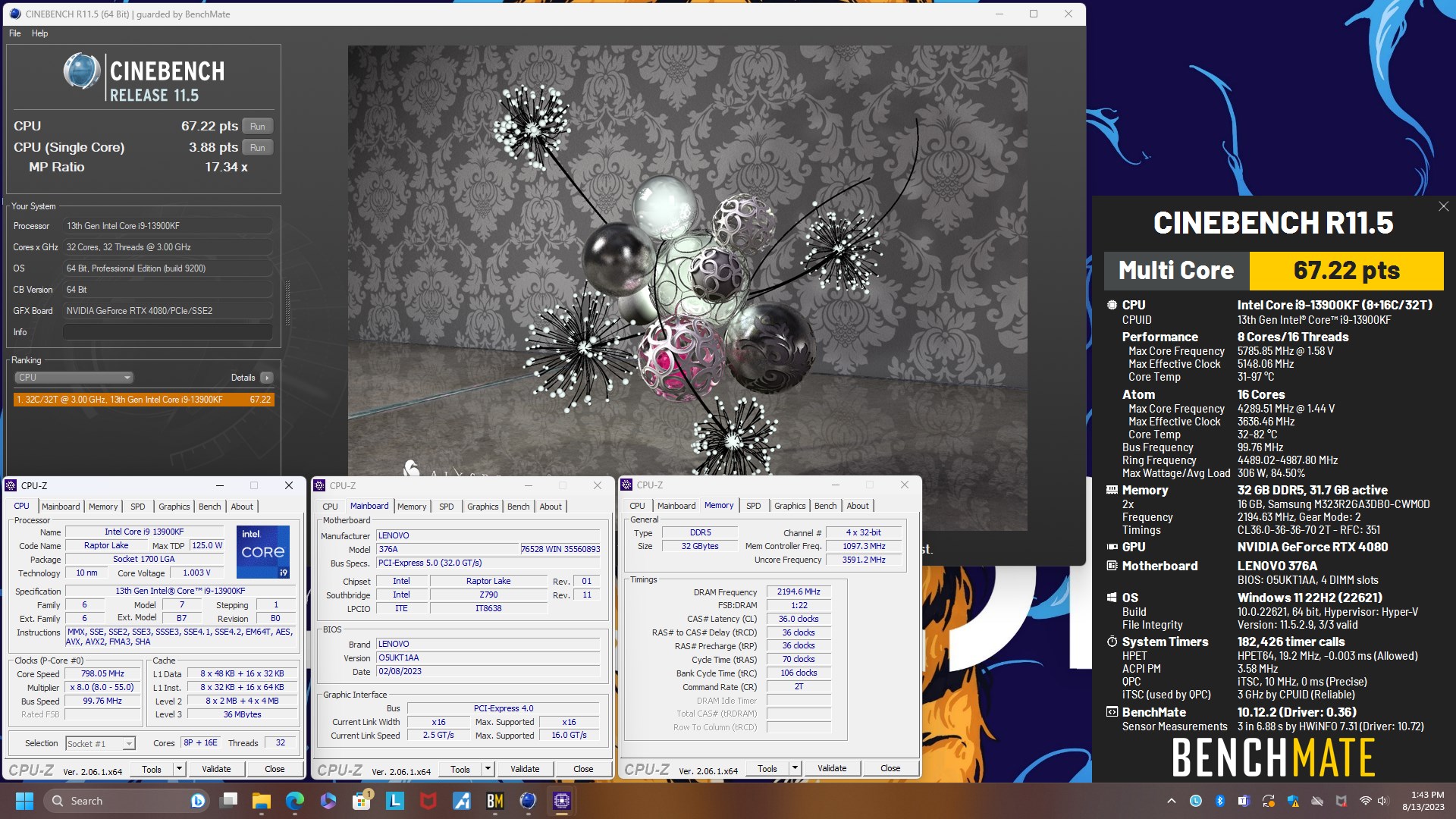Close the BenchMate result overlay
The image size is (1456, 819).
point(1443,206)
